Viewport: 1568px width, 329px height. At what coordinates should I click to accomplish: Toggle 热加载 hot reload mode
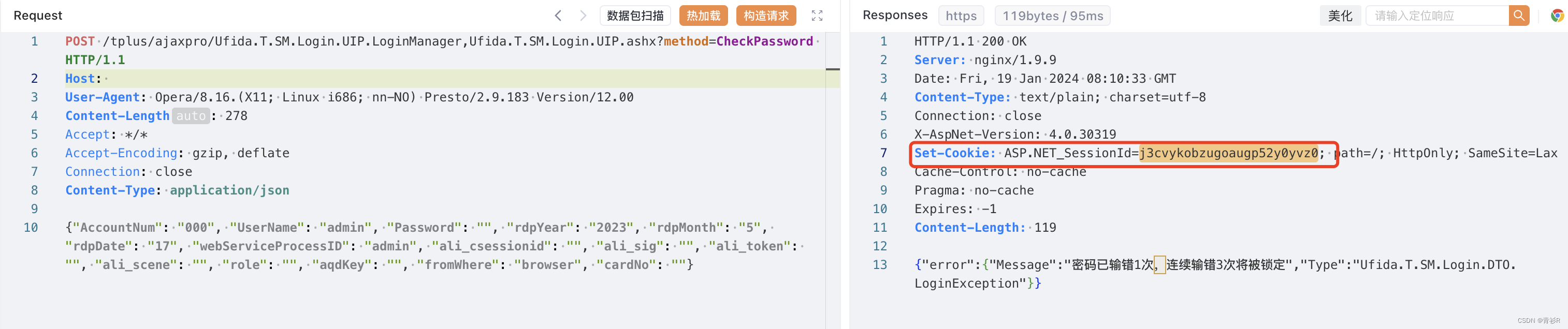pos(703,15)
